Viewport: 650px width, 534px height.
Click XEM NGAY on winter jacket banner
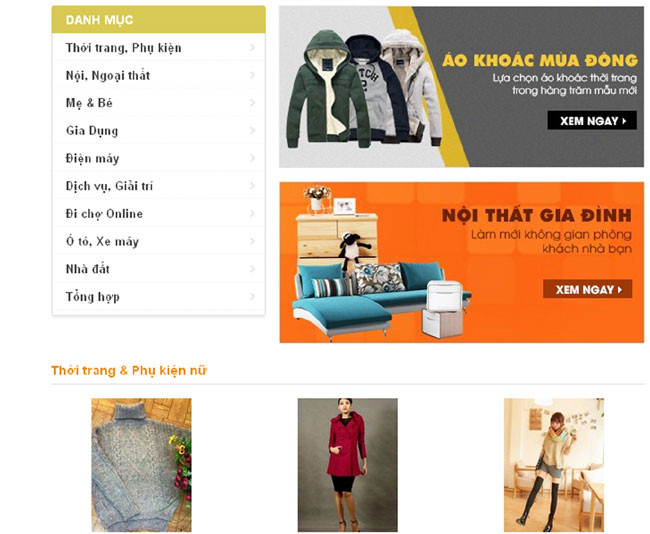click(x=592, y=121)
